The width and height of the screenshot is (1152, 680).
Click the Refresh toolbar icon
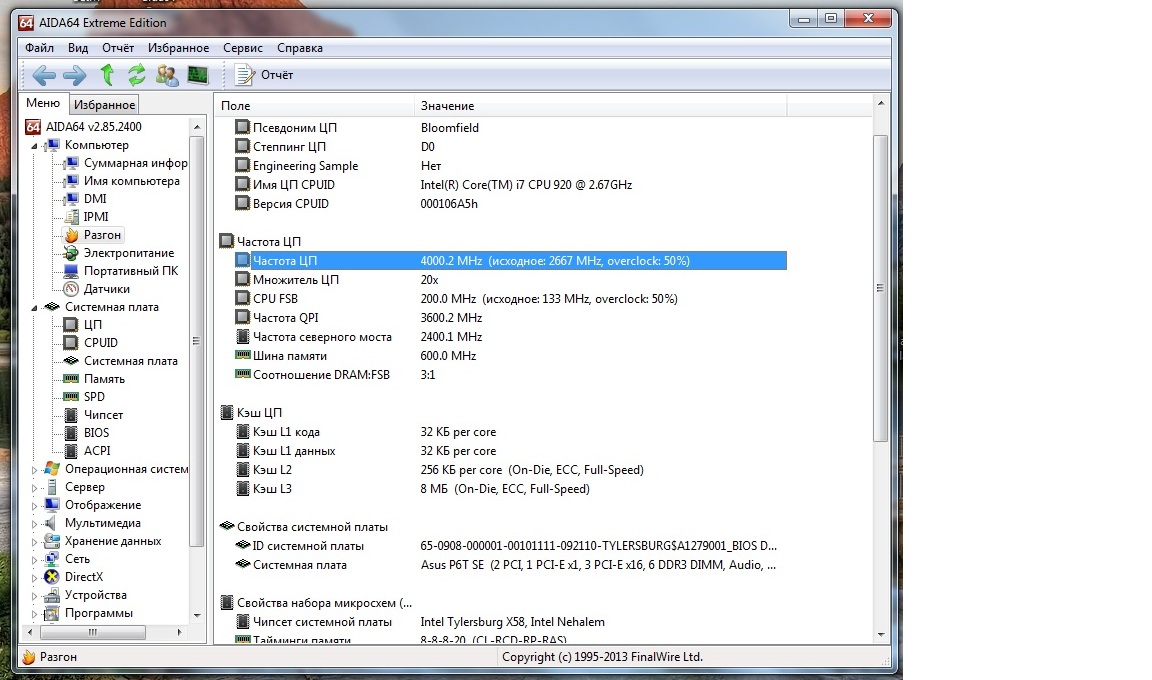[136, 74]
